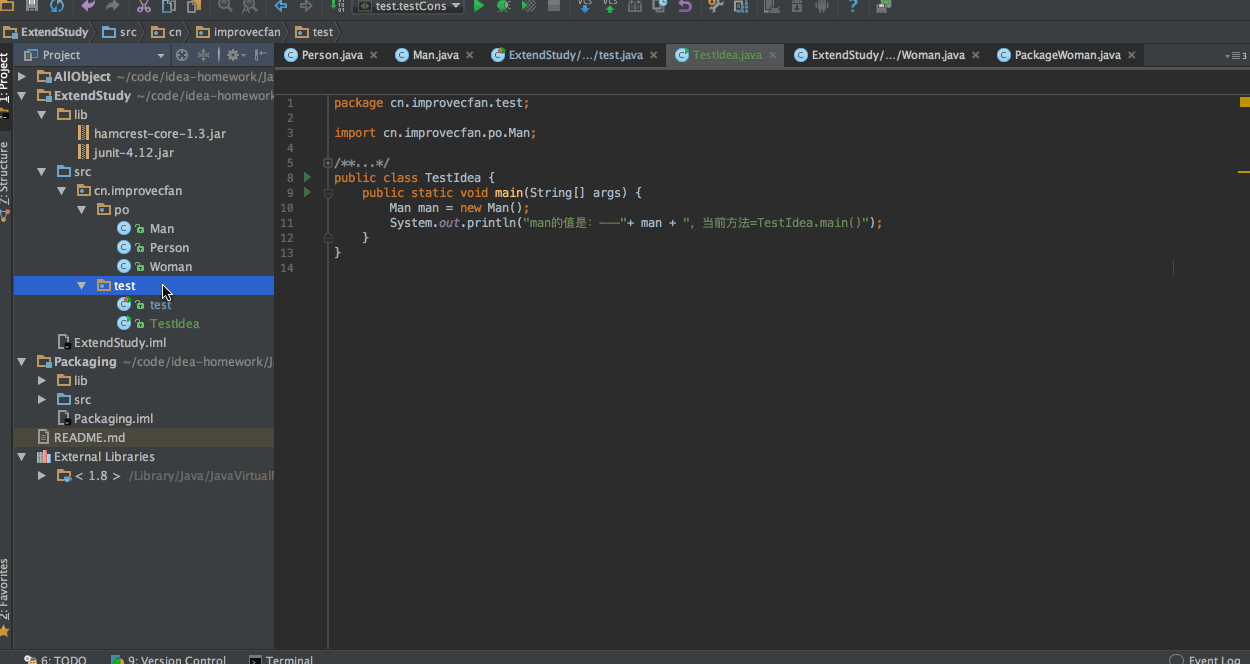Viewport: 1250px width, 664px height.
Task: Expand the AllObject module node
Action: coord(22,77)
